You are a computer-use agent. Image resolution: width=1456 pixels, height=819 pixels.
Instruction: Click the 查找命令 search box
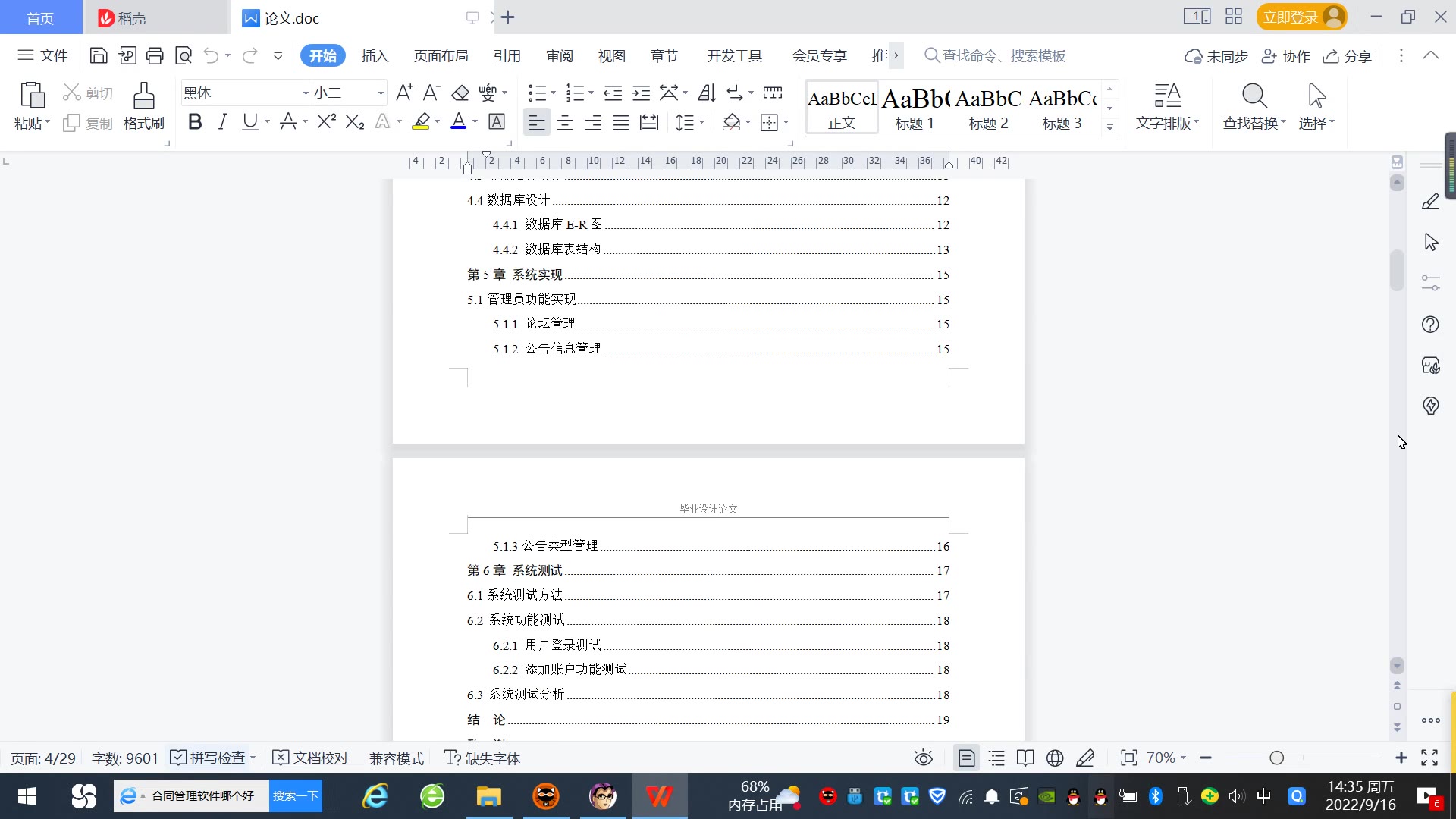tap(1003, 56)
